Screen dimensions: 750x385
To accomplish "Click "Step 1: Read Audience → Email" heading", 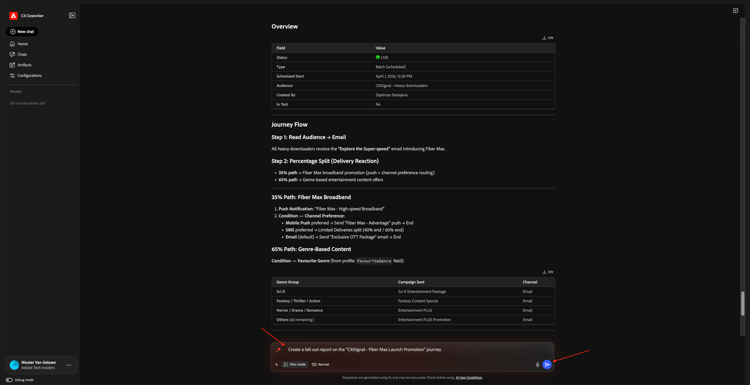I will [309, 137].
